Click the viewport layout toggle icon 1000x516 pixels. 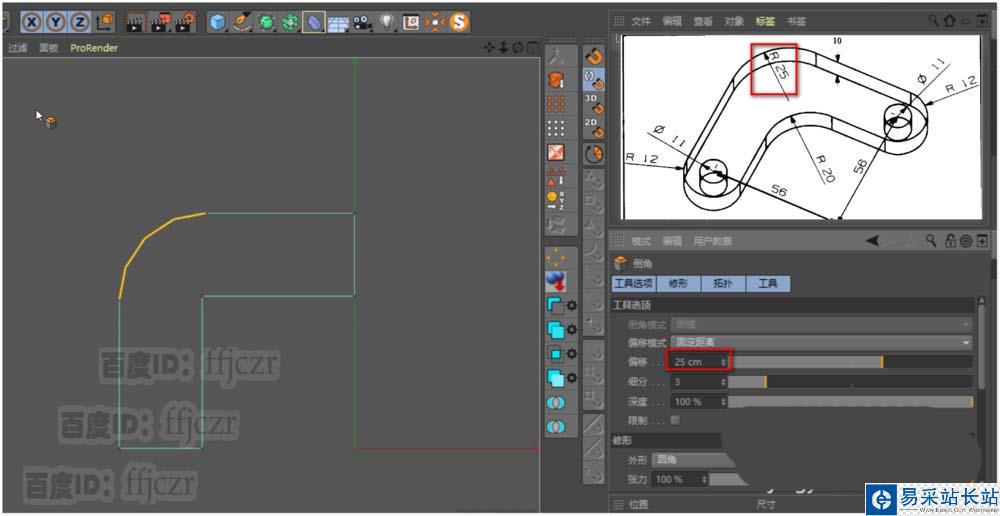tap(532, 47)
